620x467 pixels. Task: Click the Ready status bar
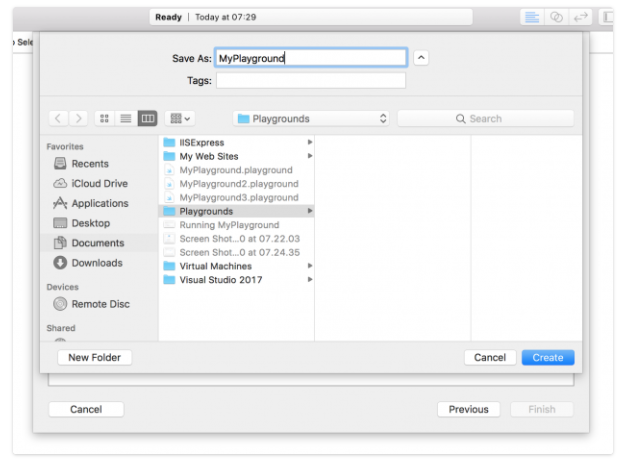point(311,17)
